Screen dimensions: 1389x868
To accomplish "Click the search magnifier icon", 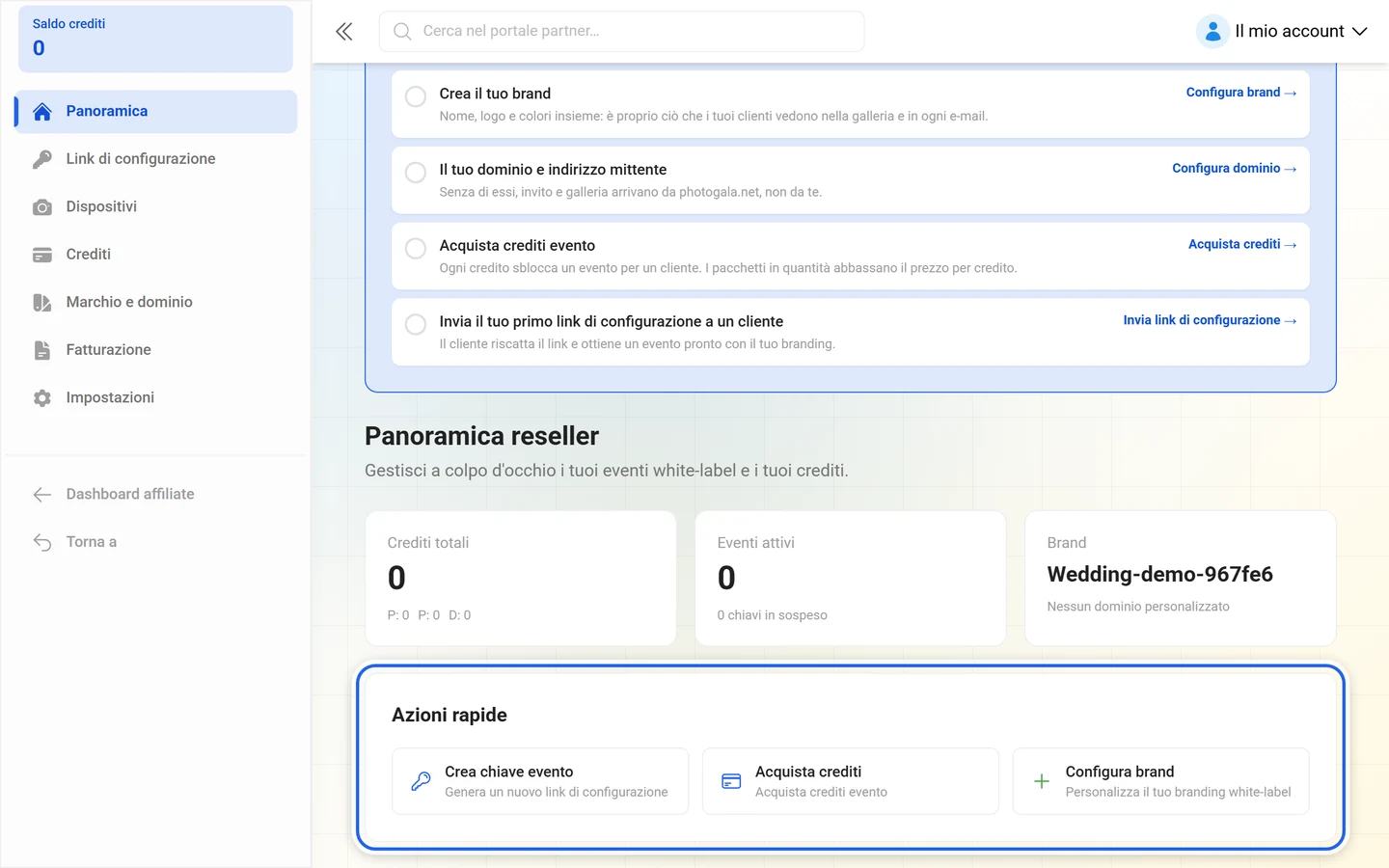I will [402, 32].
